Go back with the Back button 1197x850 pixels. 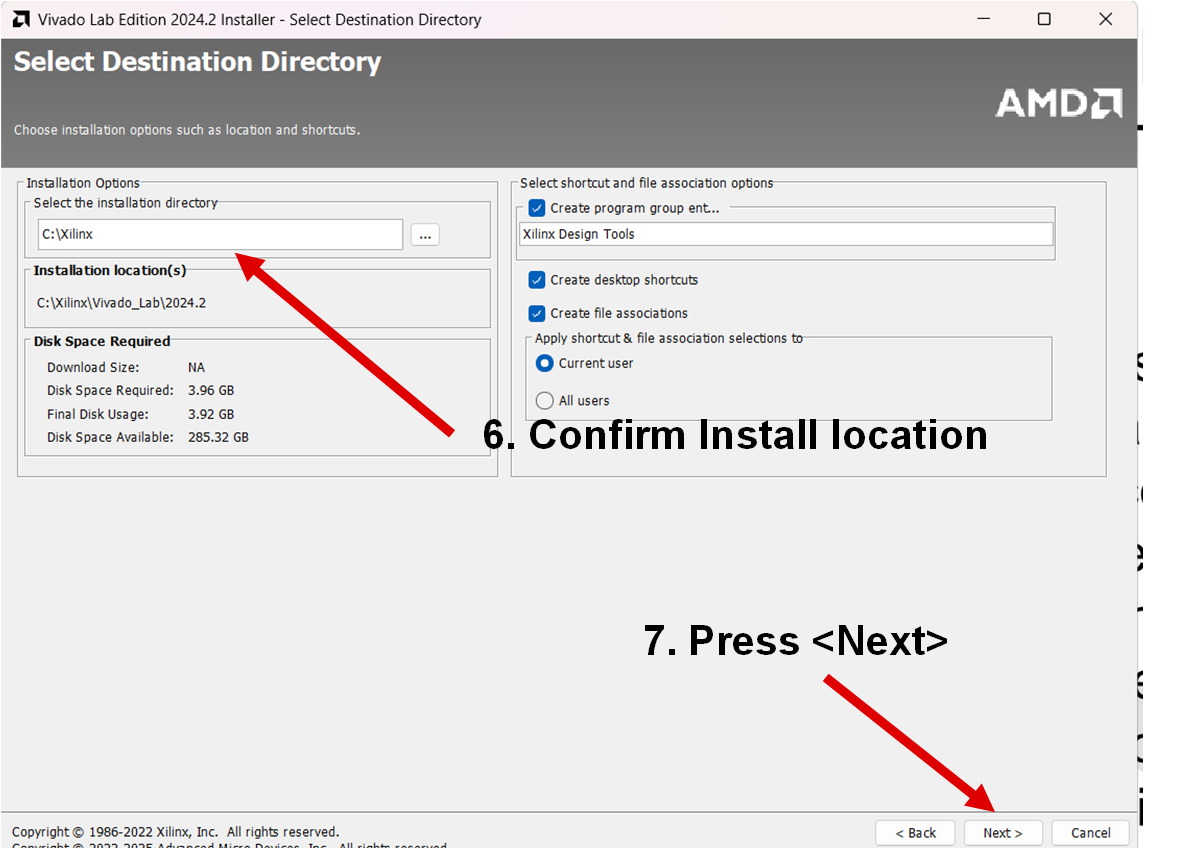point(916,832)
